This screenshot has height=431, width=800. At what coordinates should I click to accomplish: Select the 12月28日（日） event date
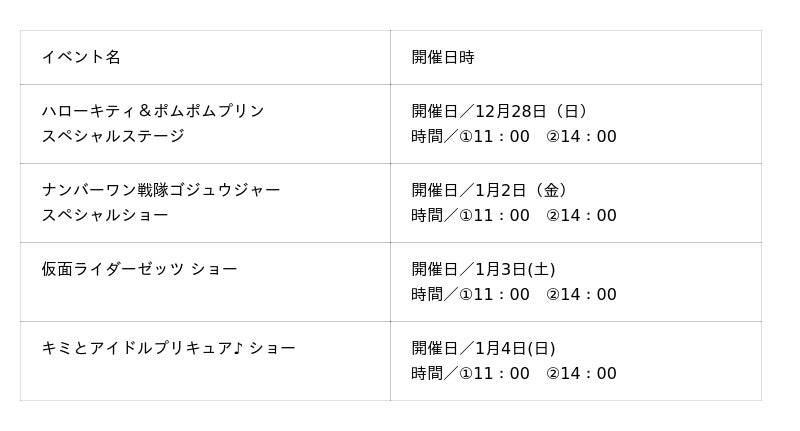(x=532, y=111)
